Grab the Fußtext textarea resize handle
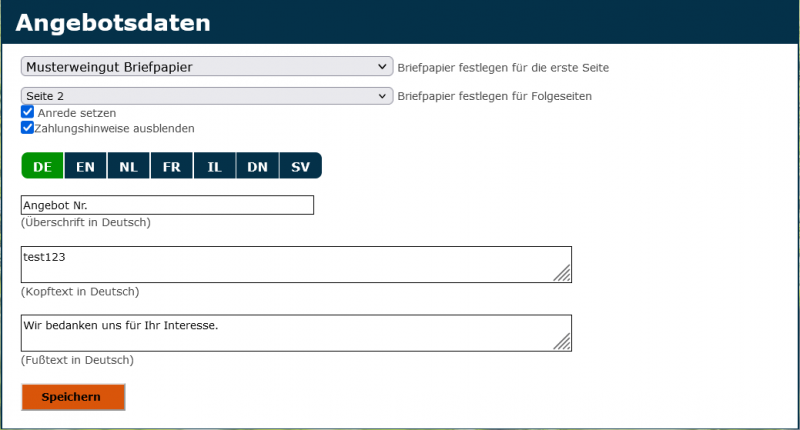This screenshot has width=800, height=430. coord(563,343)
